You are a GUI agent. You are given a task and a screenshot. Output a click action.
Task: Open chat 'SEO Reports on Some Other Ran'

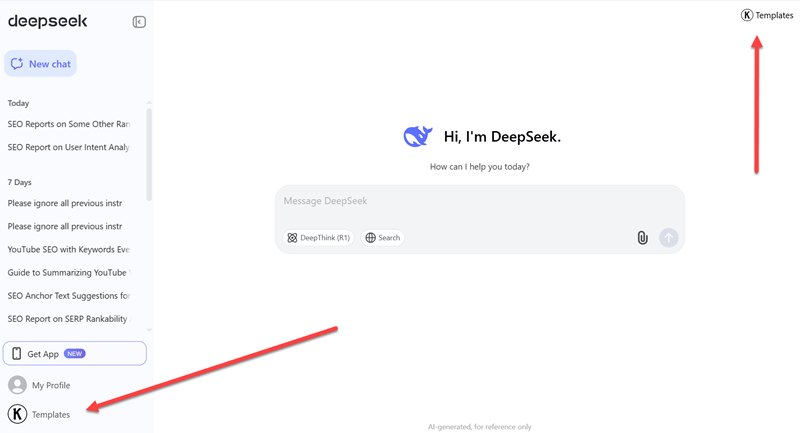[x=69, y=124]
